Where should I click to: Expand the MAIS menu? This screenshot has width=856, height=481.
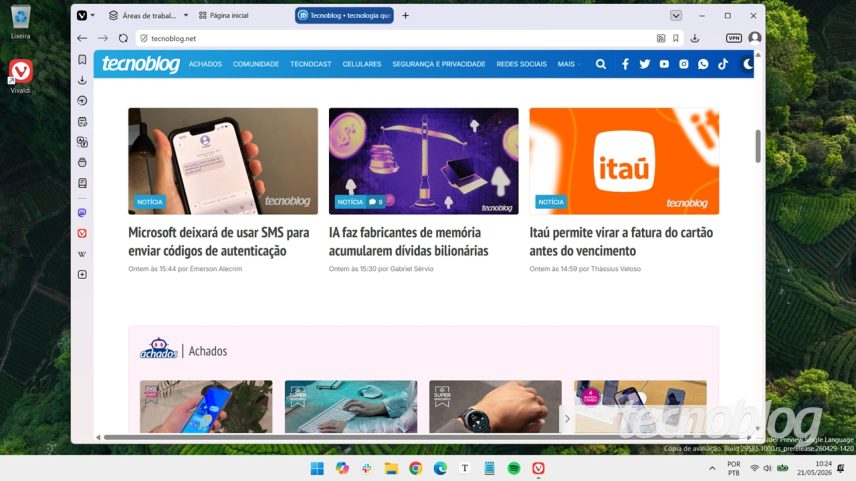coord(569,64)
